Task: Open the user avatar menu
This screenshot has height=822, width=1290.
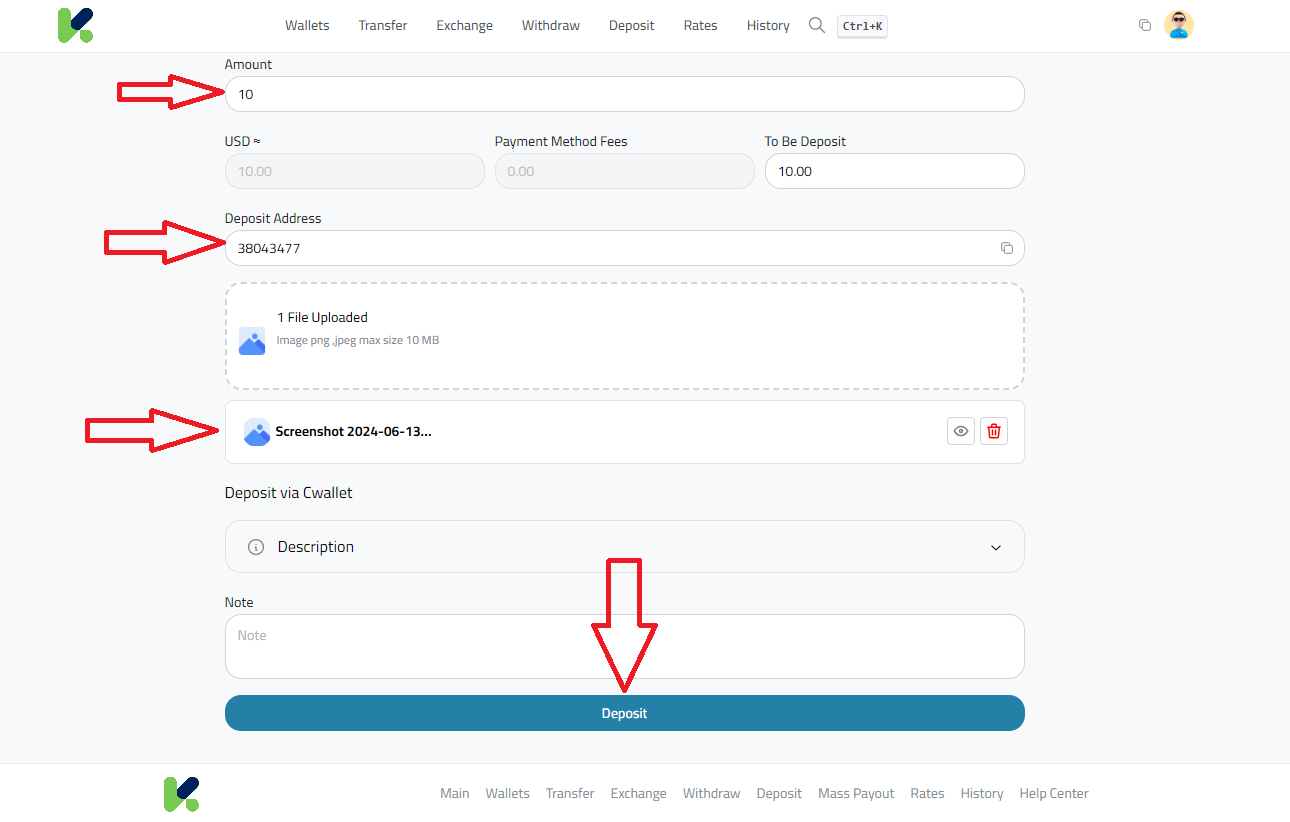Action: [1179, 25]
